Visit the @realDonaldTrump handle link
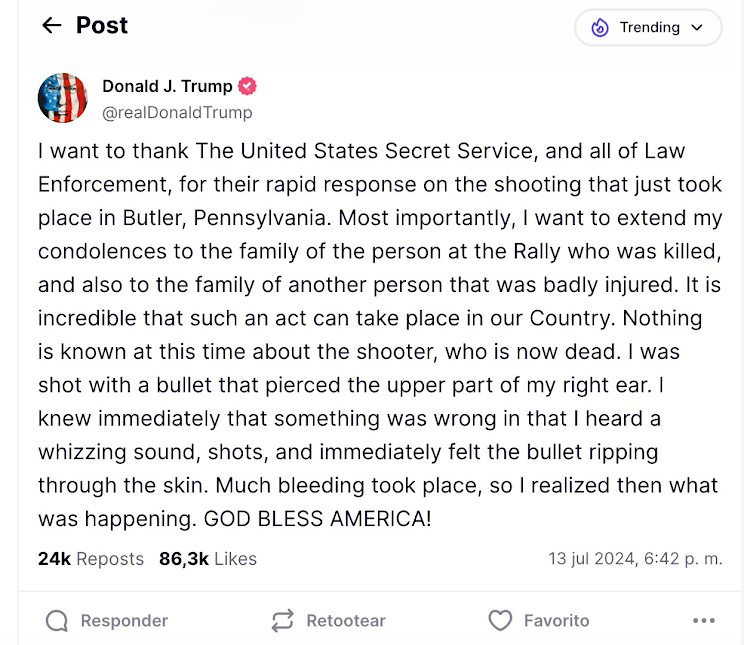The height and width of the screenshot is (645, 744). coord(177,112)
